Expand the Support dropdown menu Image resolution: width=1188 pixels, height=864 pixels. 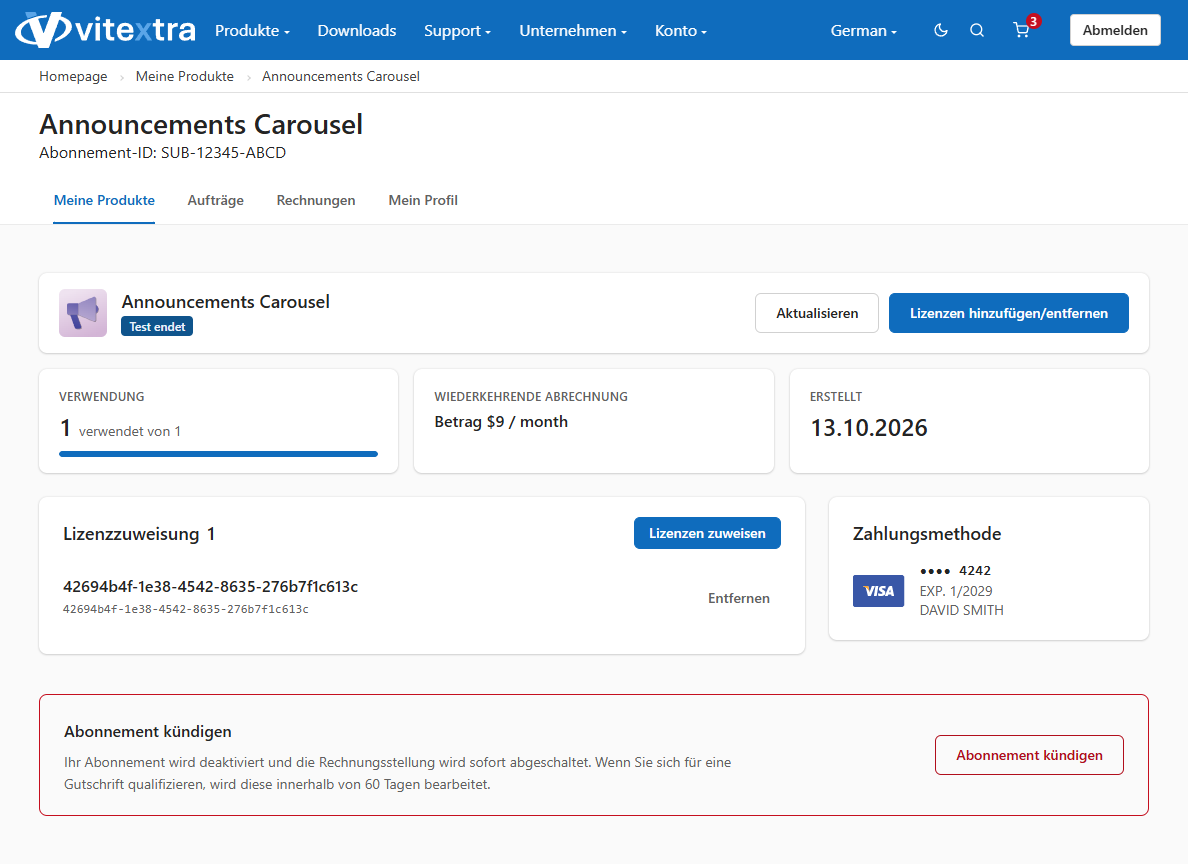(x=458, y=30)
